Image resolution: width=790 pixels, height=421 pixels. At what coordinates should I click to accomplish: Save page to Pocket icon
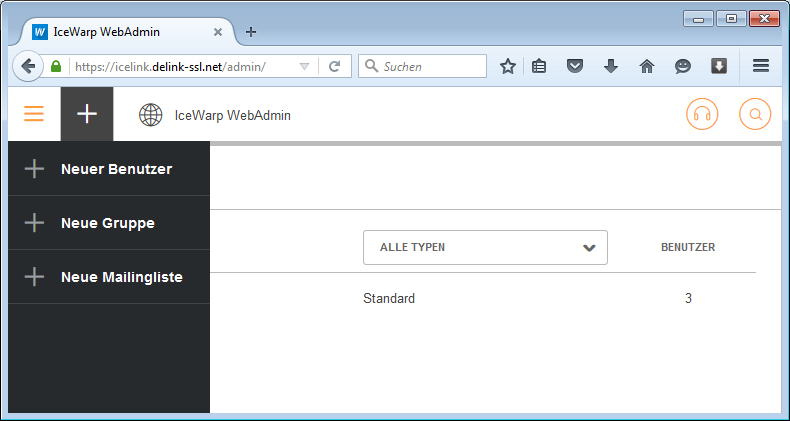575,66
